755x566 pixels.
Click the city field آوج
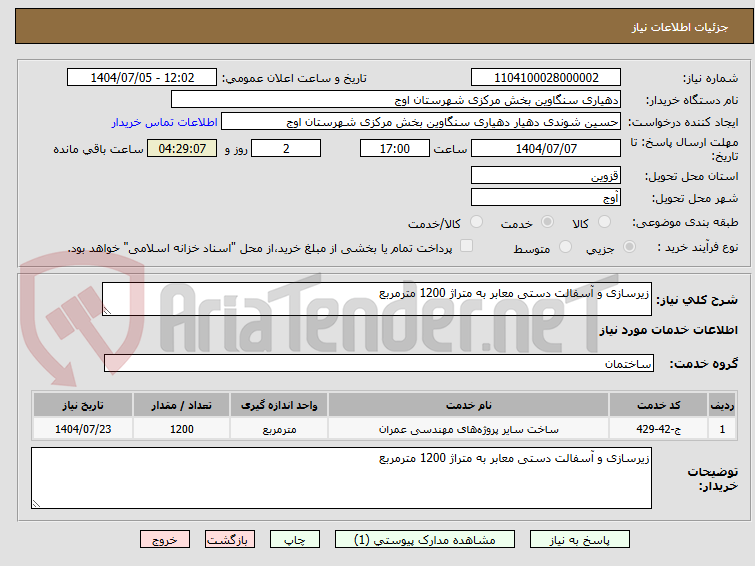point(546,197)
